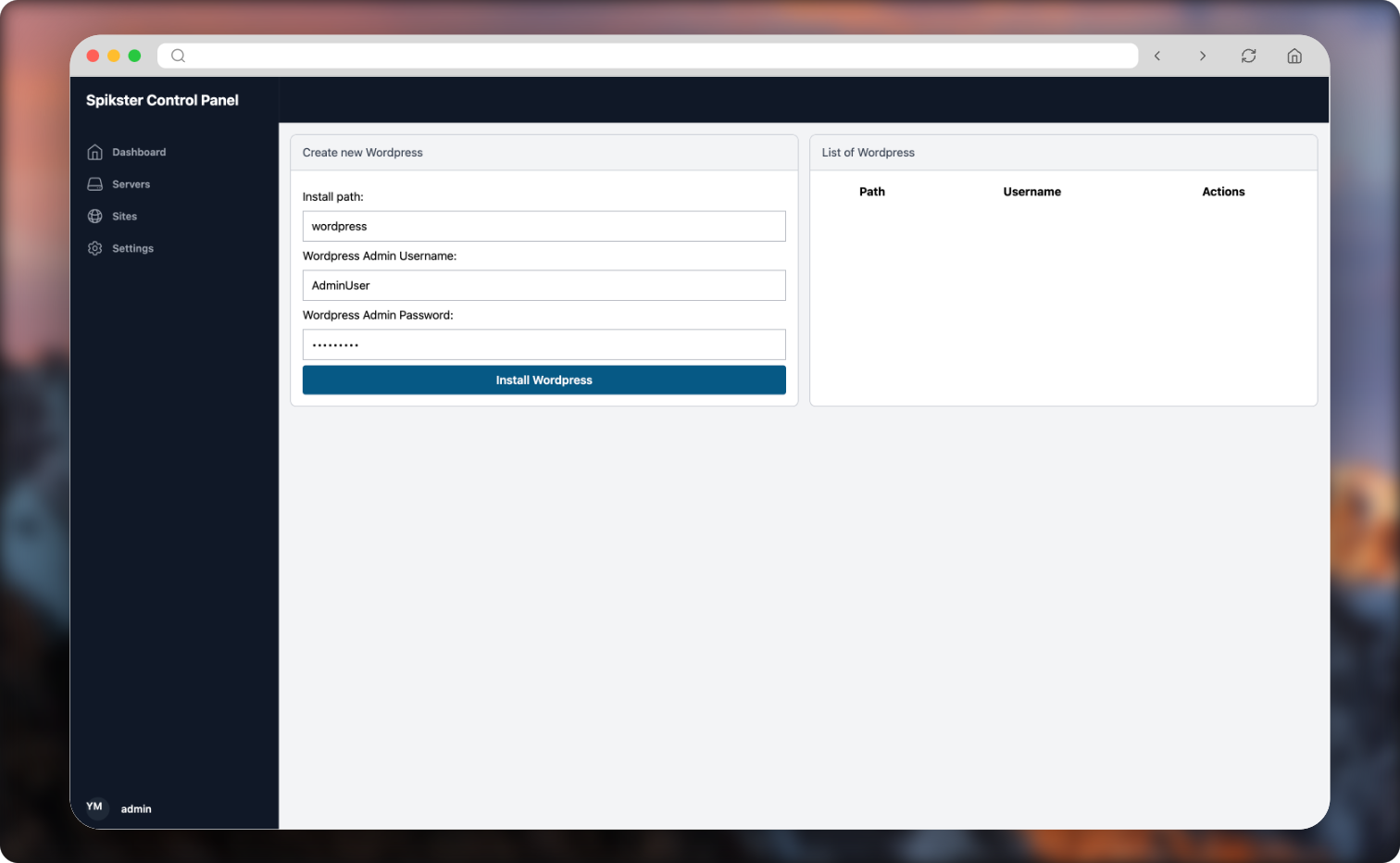Select the Servers drive icon

click(94, 184)
